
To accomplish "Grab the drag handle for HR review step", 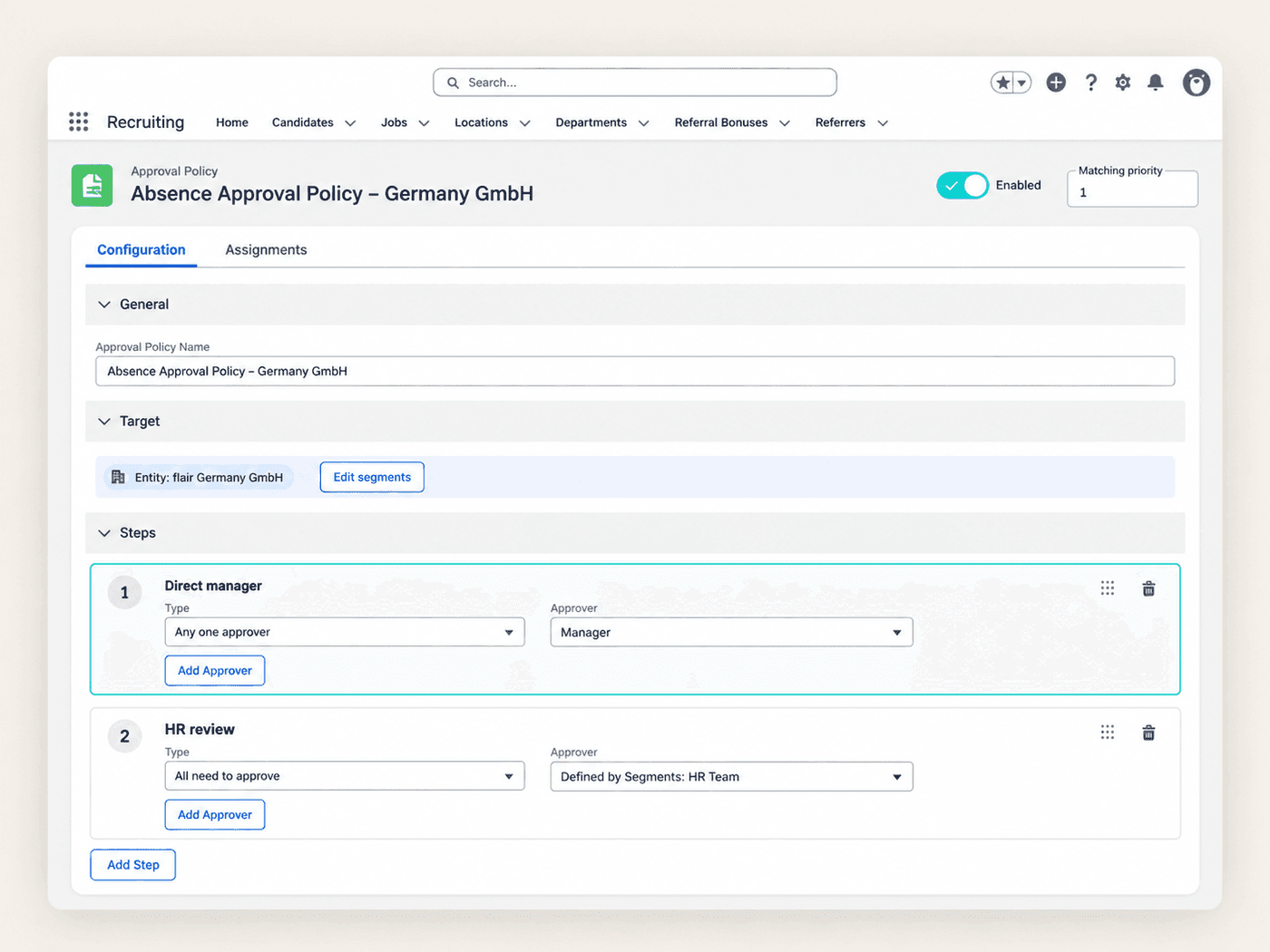I will (1108, 733).
